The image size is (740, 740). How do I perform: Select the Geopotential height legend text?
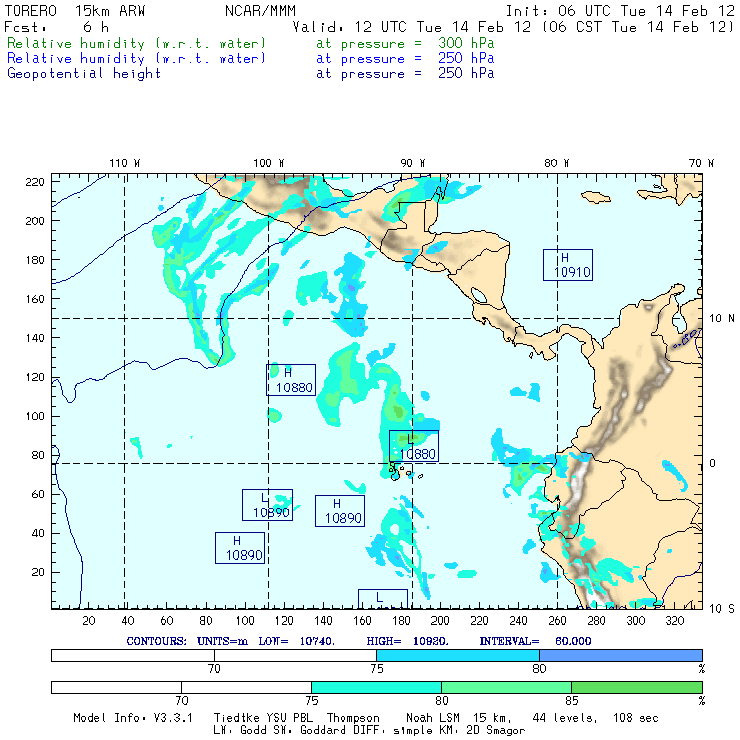click(x=84, y=74)
